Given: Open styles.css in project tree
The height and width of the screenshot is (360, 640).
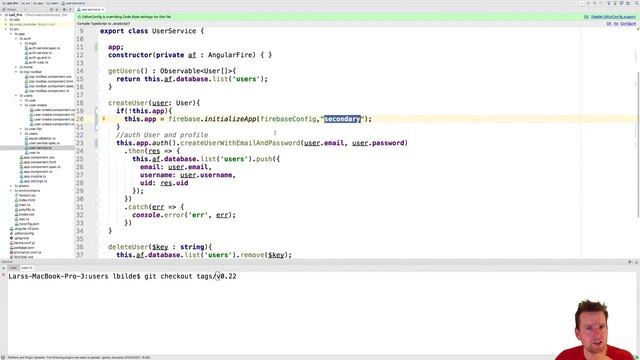Looking at the screenshot, I should pyautogui.click(x=25, y=214).
